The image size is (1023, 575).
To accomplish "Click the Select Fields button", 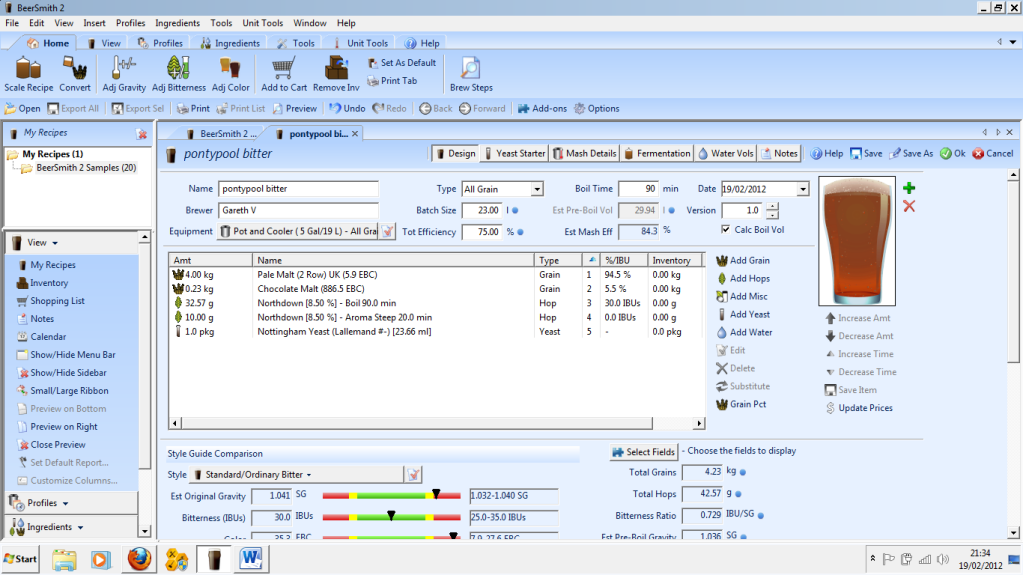I will click(x=643, y=452).
